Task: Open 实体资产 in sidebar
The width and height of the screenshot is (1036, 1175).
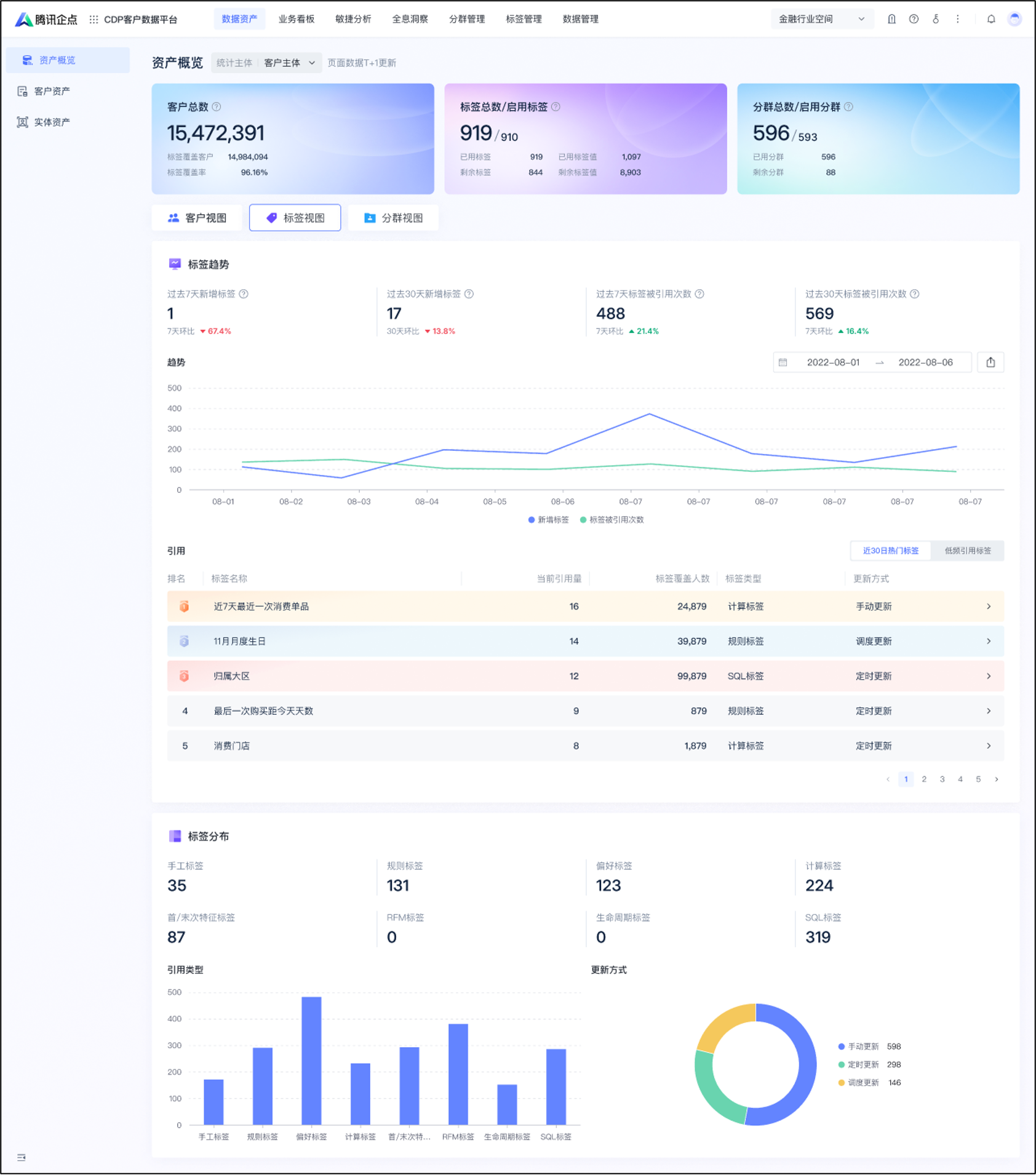Action: (68, 122)
